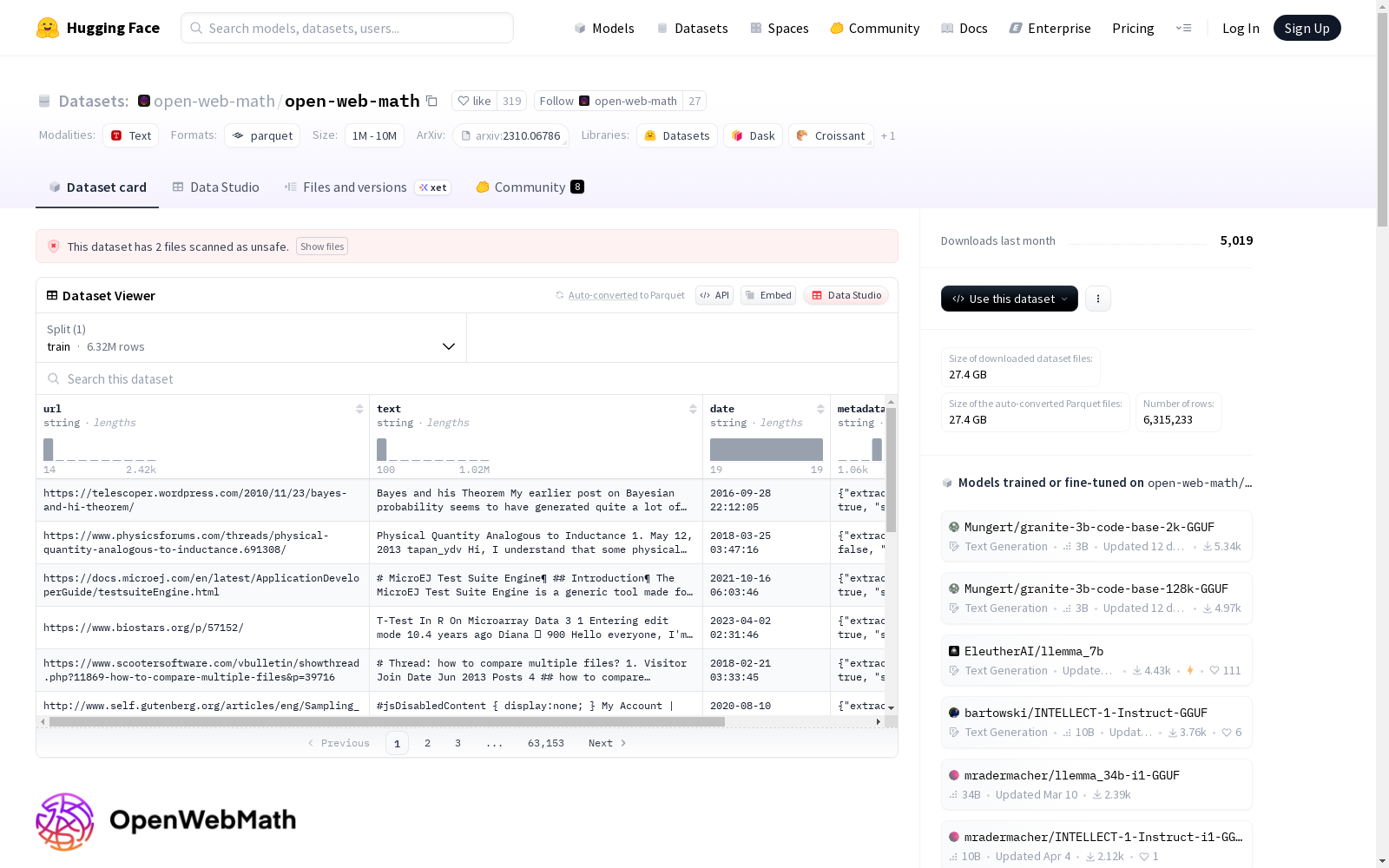Open the arxiv:2310.06786 paper tag
Image resolution: width=1389 pixels, height=868 pixels.
click(510, 135)
